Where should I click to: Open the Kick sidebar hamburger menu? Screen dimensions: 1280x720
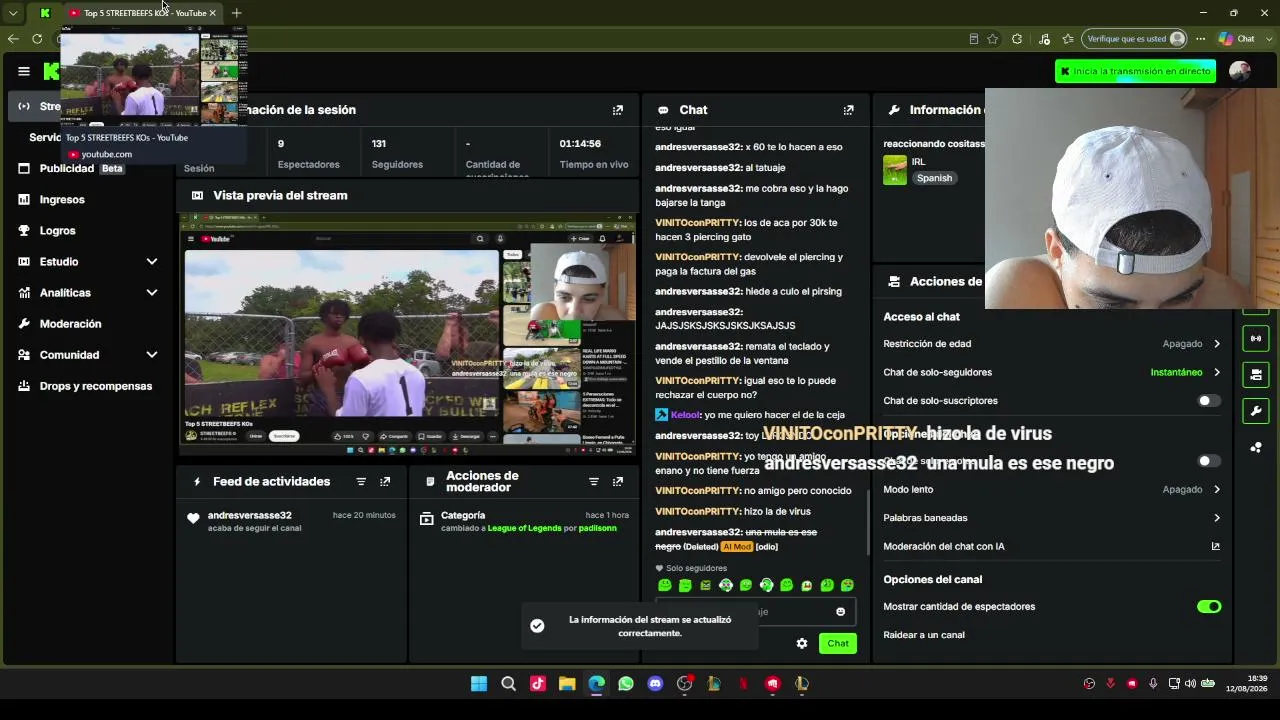coord(24,71)
